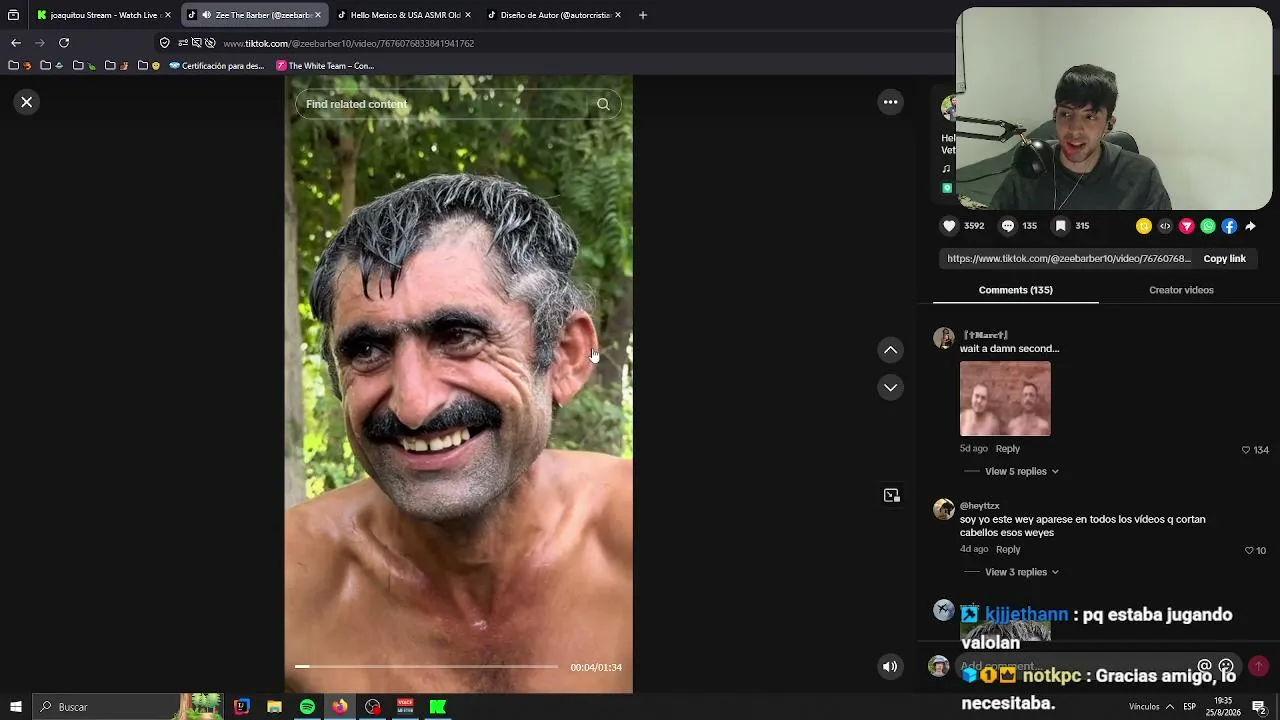
Task: Like the video with the heart icon
Action: pos(949,226)
